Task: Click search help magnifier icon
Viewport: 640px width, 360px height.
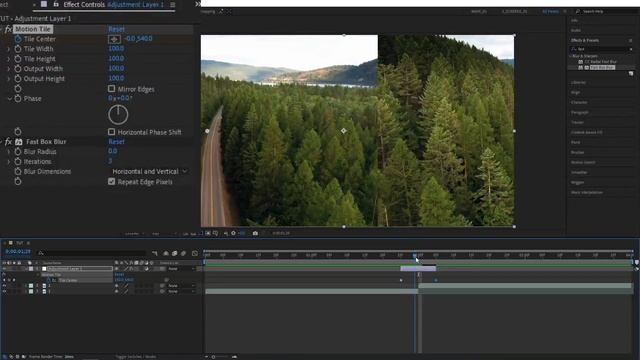Action: tap(578, 11)
